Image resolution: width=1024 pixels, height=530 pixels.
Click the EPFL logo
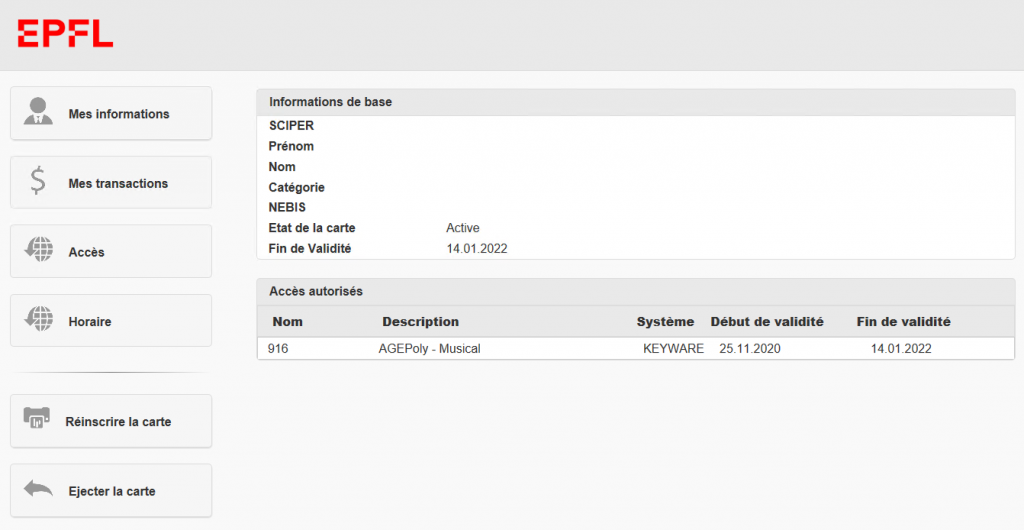pyautogui.click(x=65, y=34)
